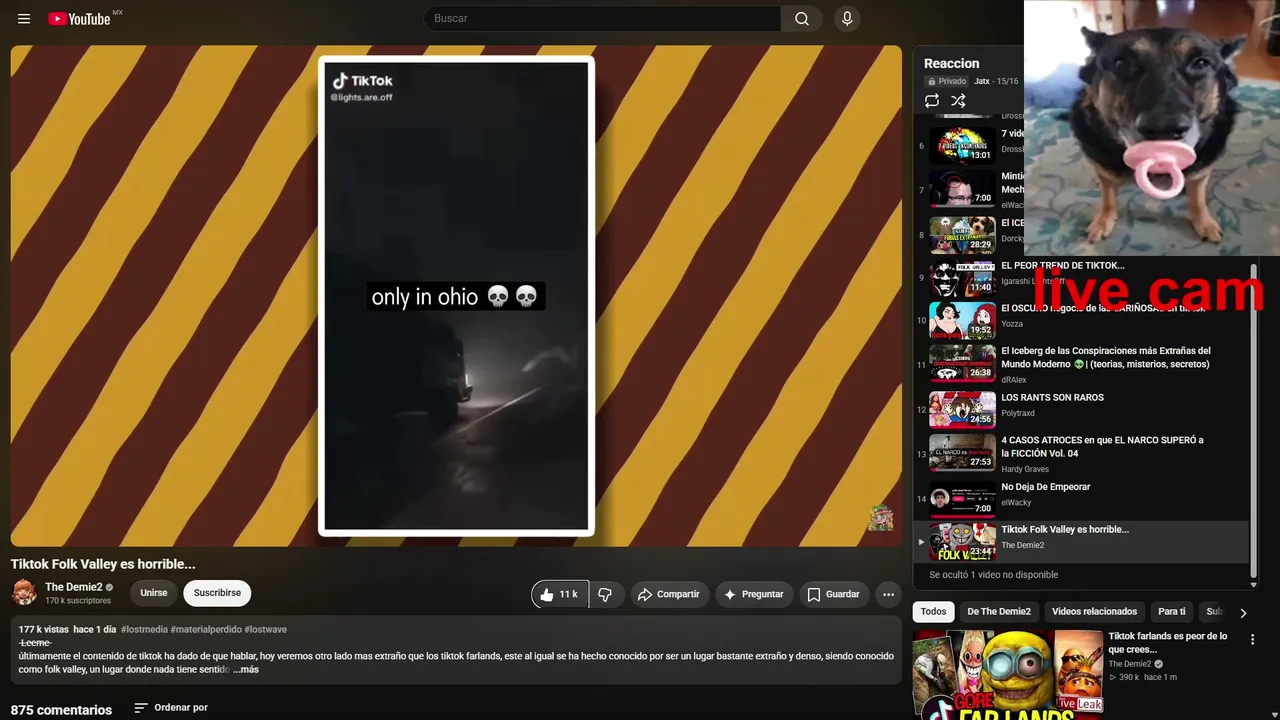
Task: Click the 170 k suscriptores count
Action: tap(78, 601)
